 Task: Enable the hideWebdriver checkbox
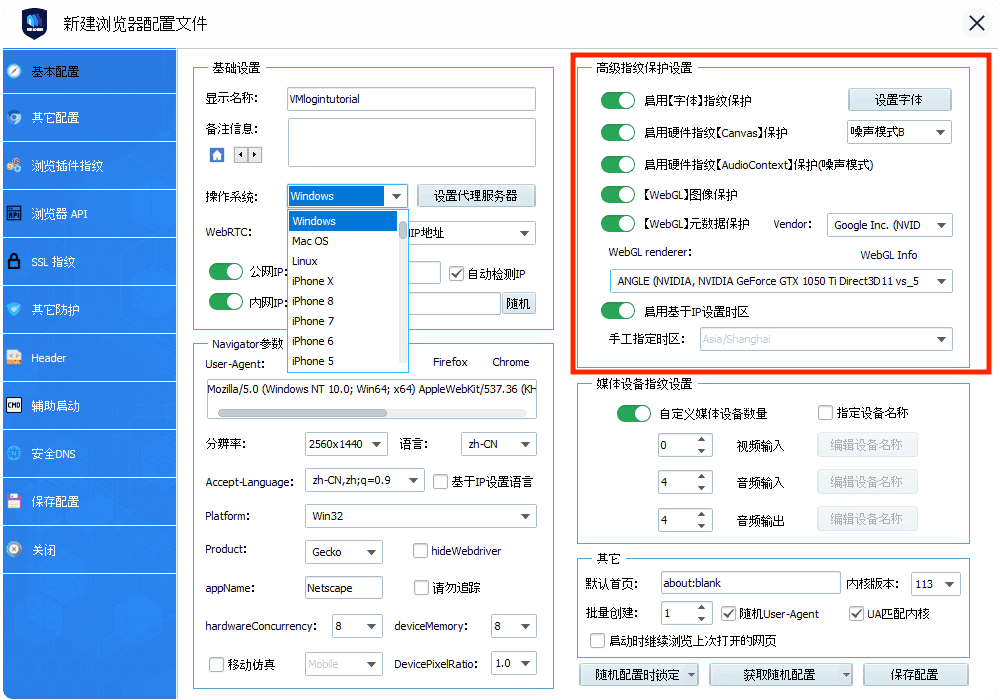420,550
